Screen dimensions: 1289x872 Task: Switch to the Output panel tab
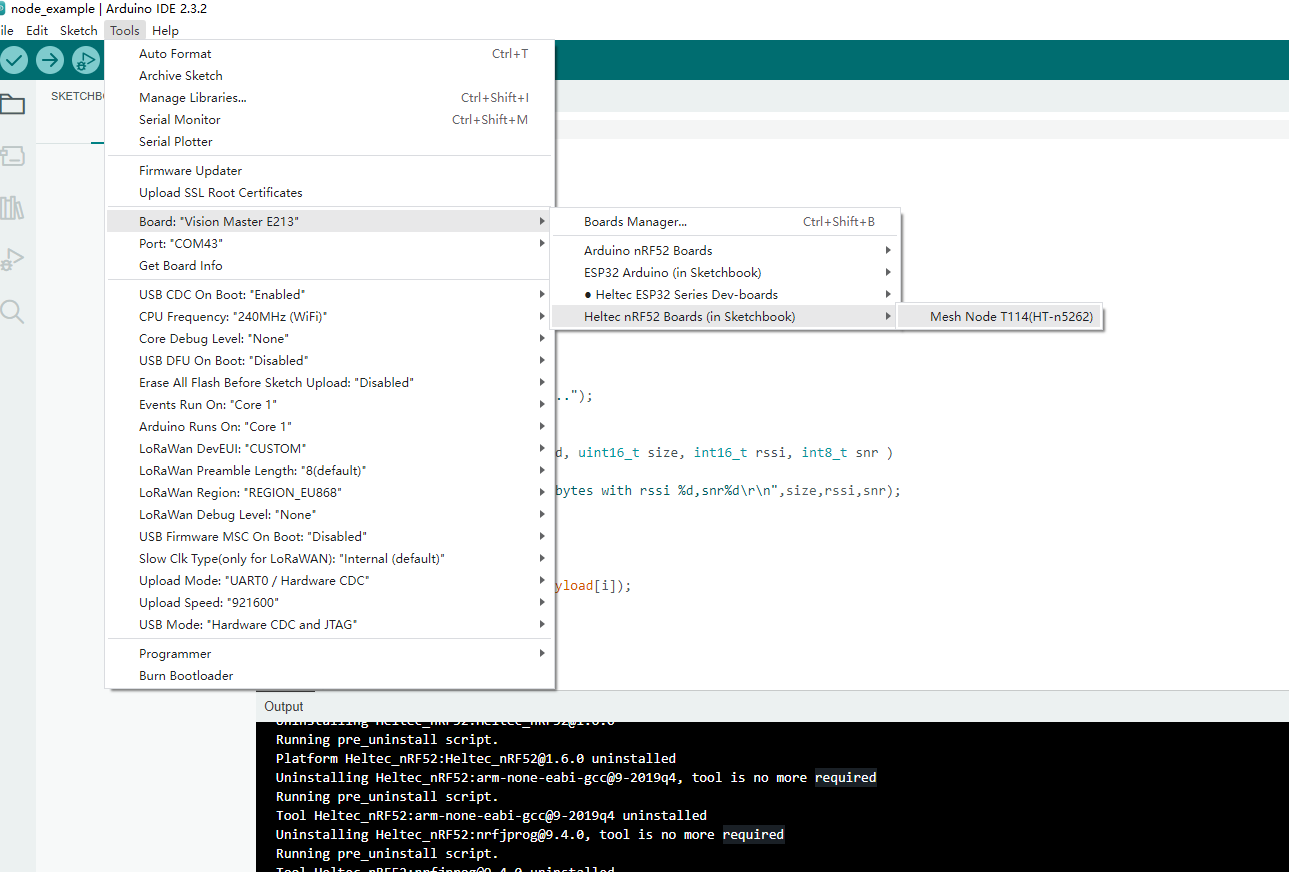tap(284, 707)
